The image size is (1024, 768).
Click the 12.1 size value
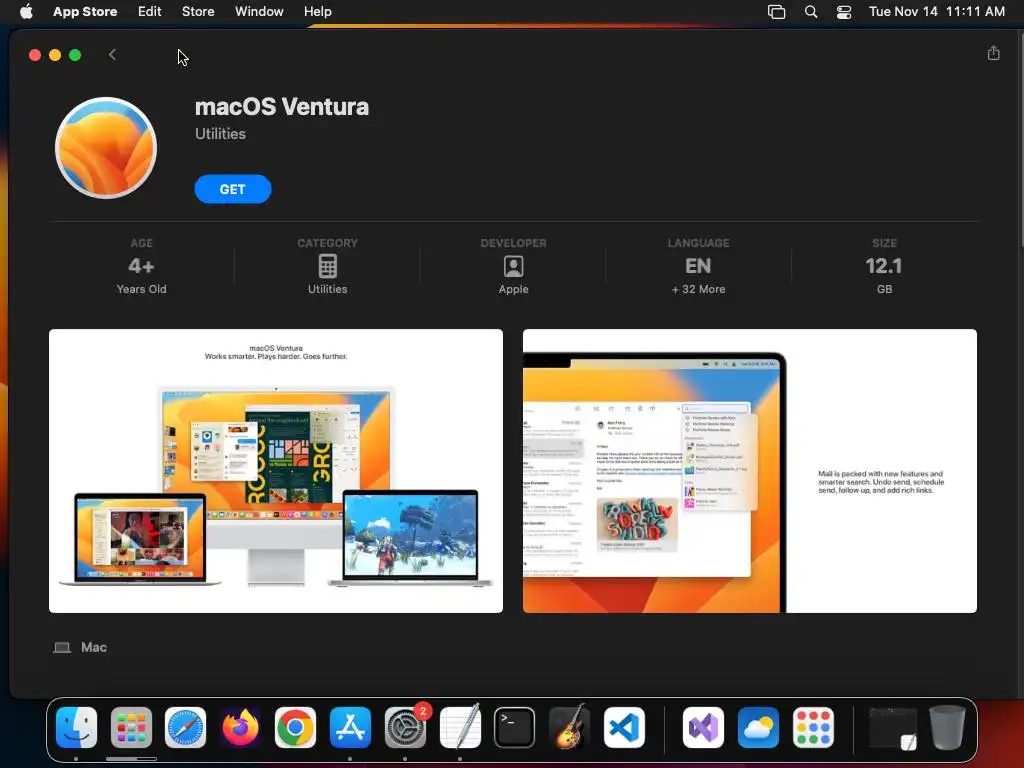(884, 266)
